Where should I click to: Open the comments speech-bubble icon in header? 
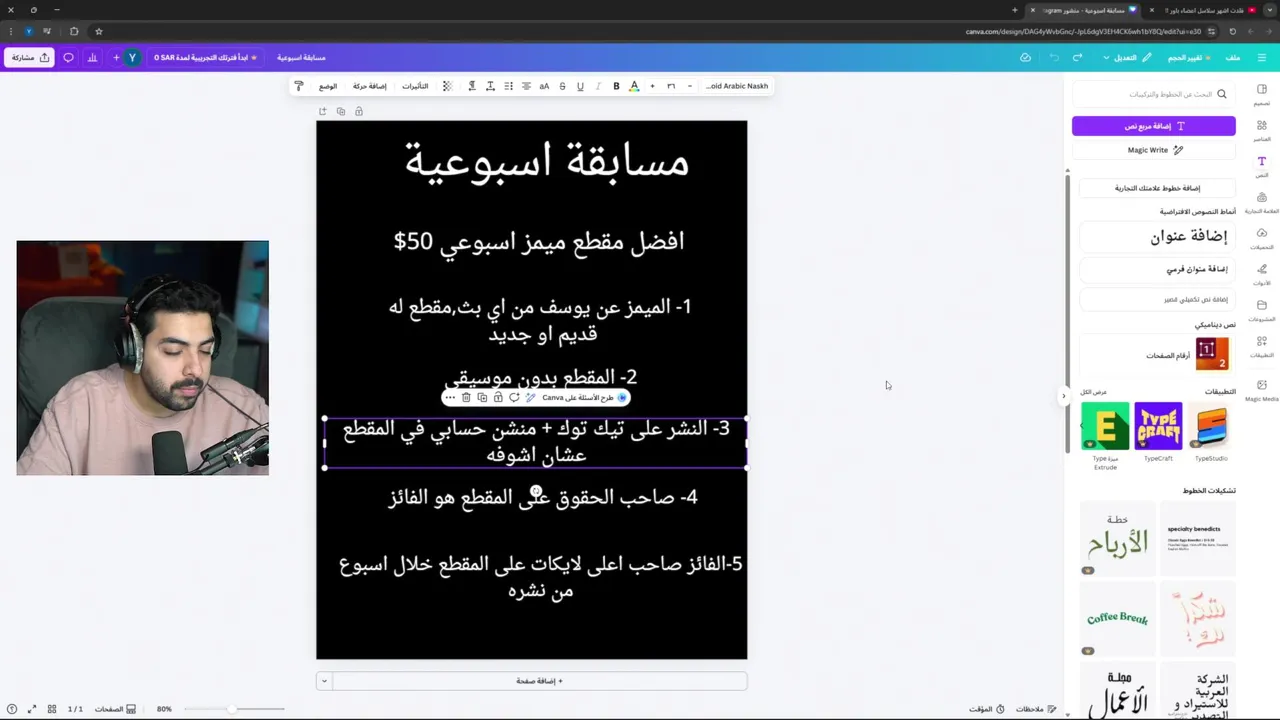(x=68, y=57)
